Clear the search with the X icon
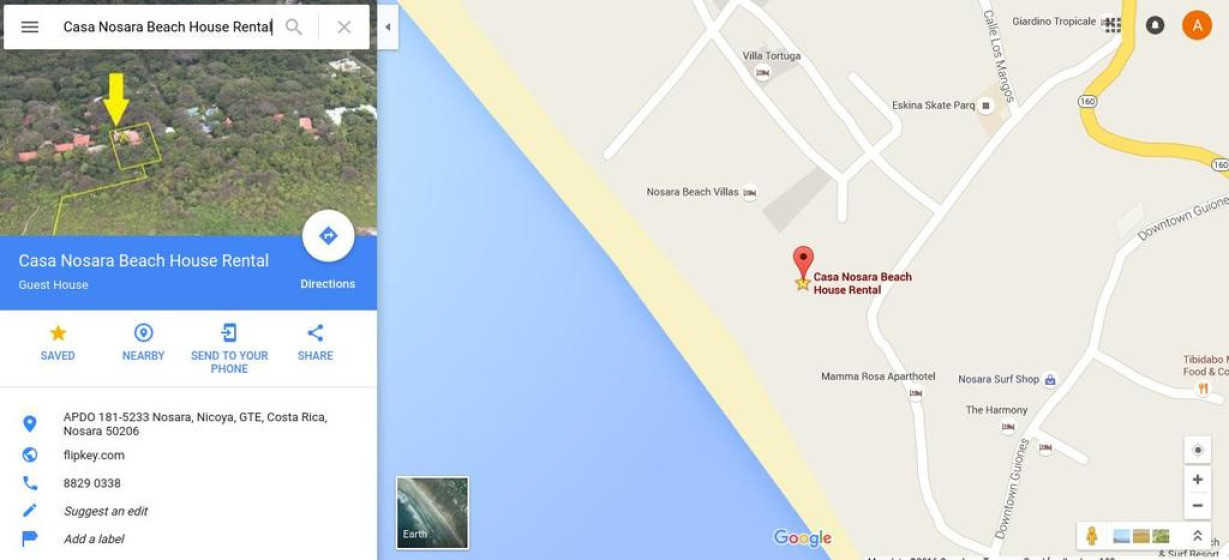This screenshot has height=560, width=1229. [344, 27]
